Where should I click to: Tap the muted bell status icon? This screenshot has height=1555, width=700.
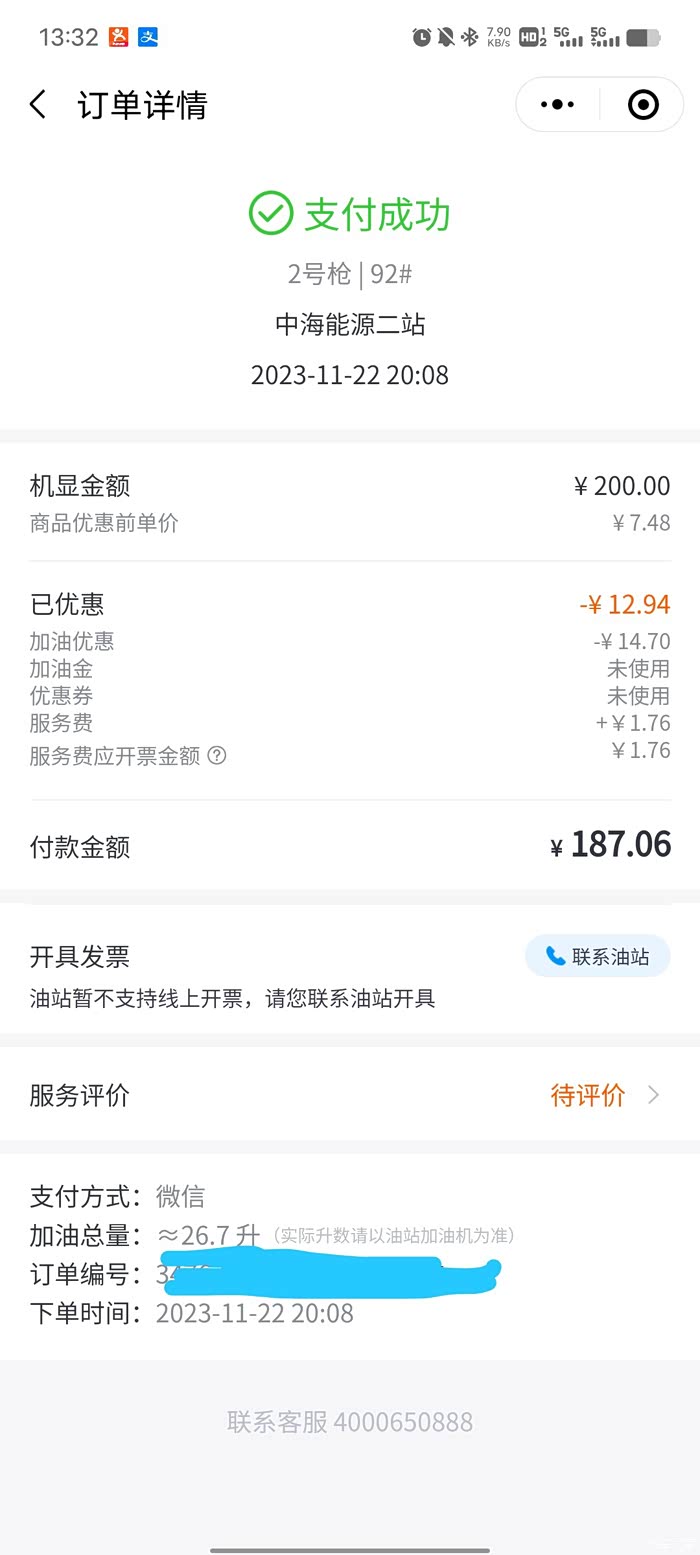tap(445, 38)
